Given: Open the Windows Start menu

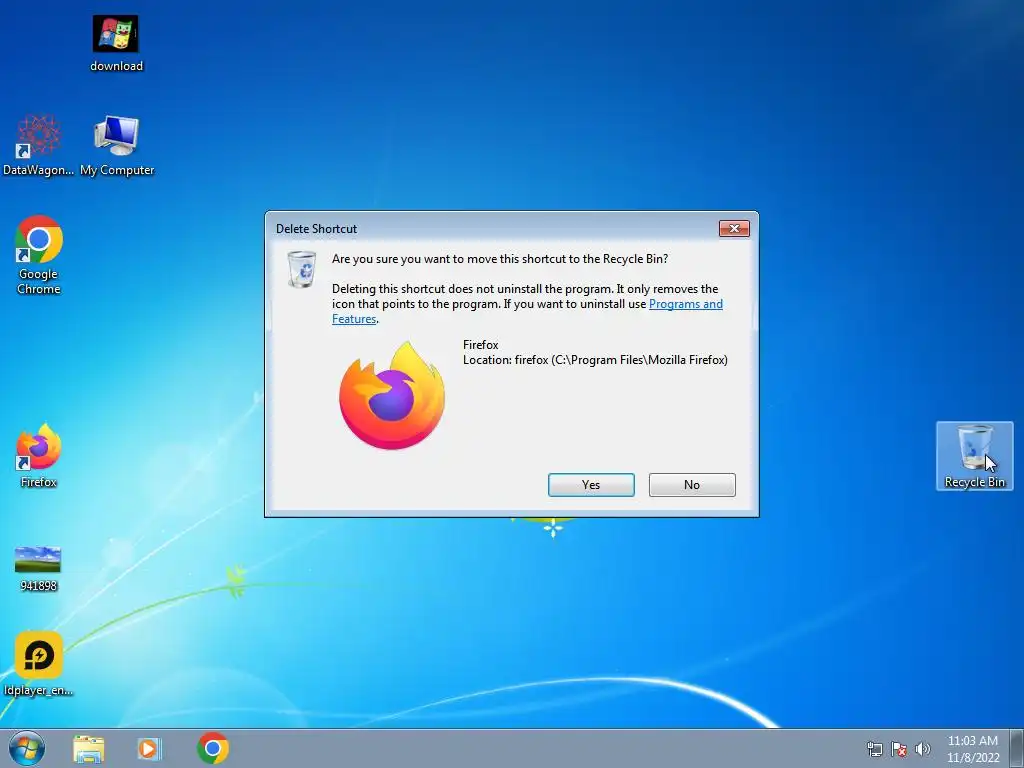Looking at the screenshot, I should click(27, 748).
